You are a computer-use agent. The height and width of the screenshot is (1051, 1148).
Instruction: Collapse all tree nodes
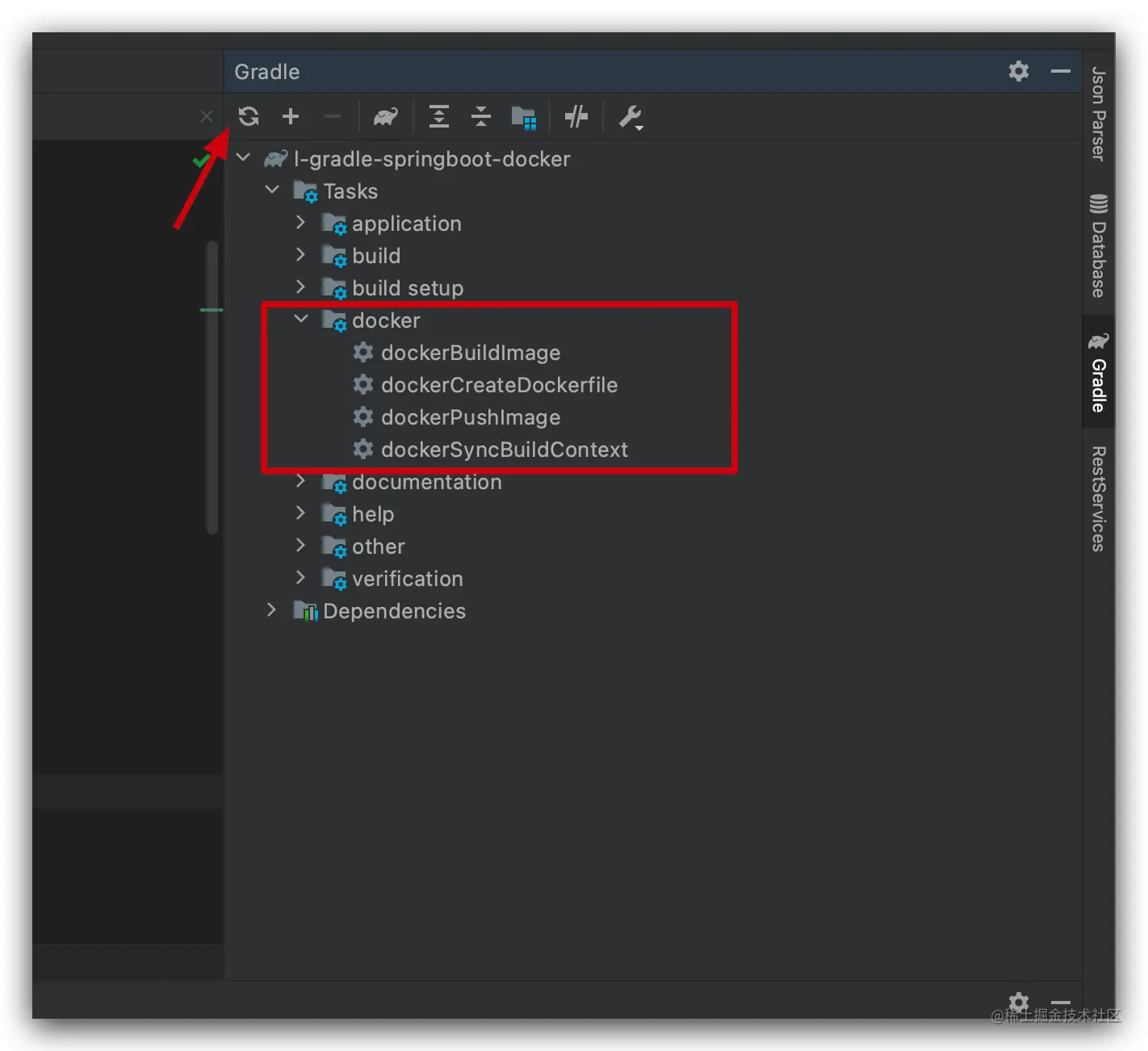tap(481, 116)
